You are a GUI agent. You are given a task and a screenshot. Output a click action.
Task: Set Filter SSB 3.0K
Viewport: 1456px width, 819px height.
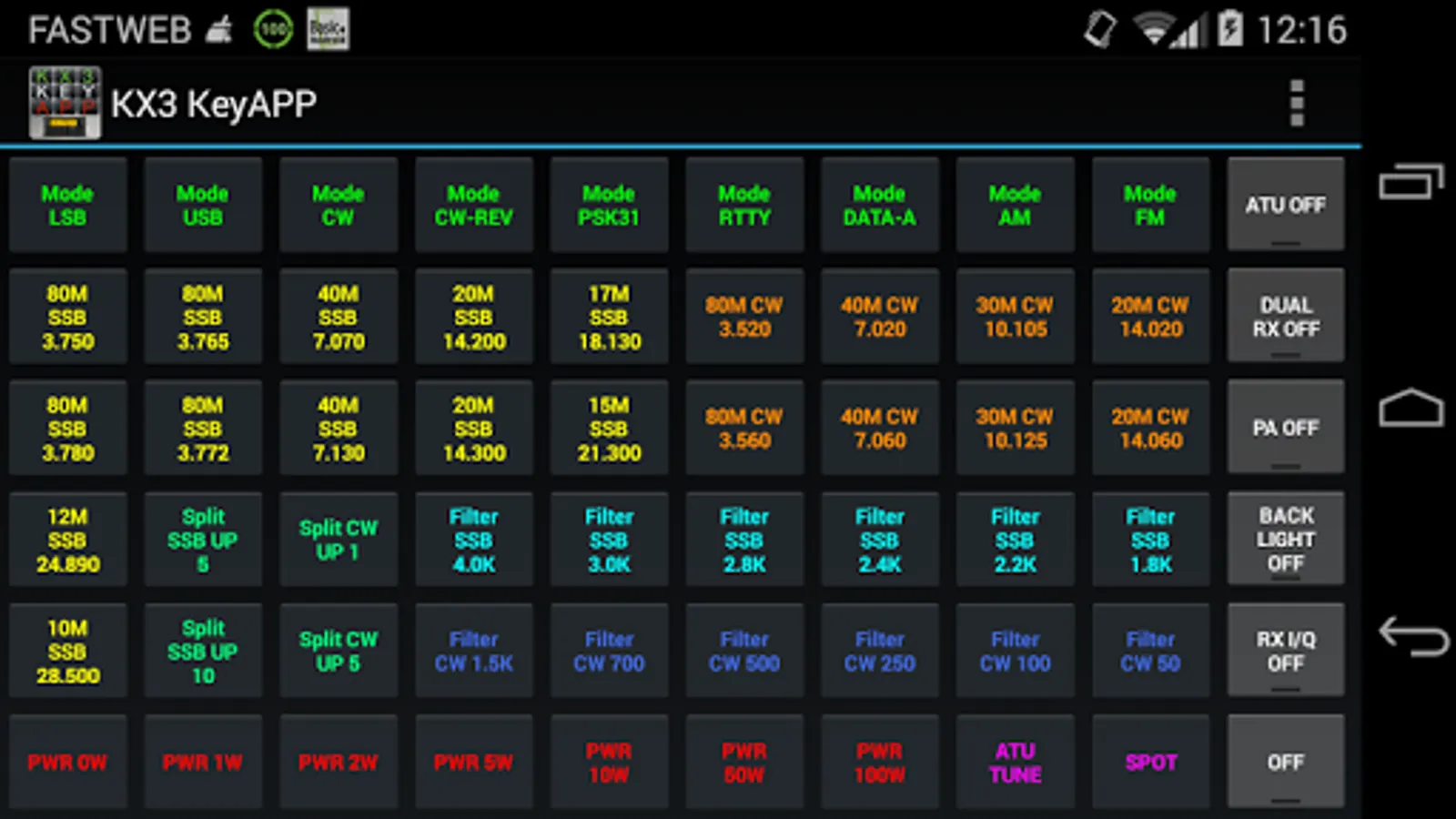coord(609,540)
